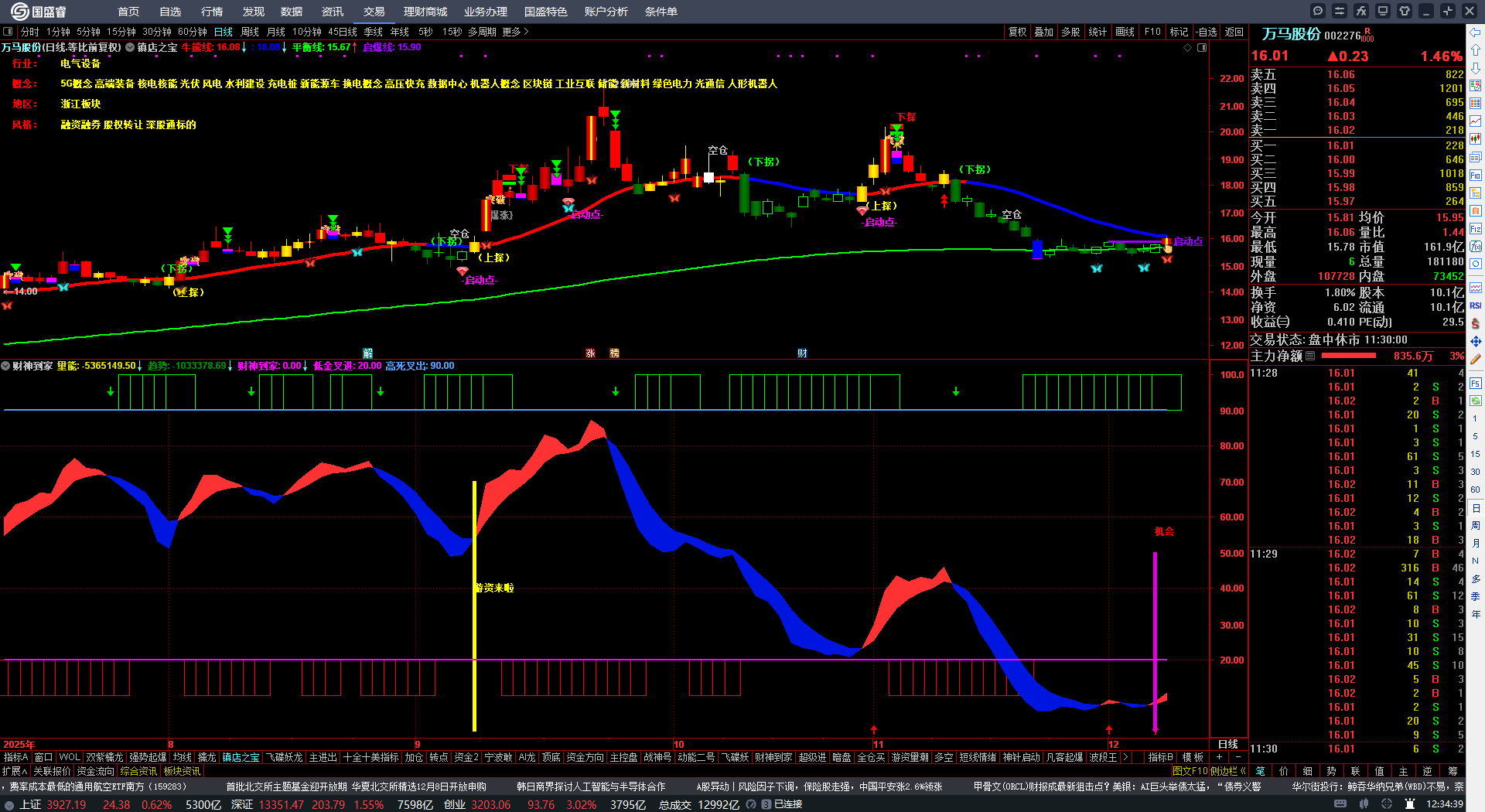The height and width of the screenshot is (812, 1485).
Task: Click the minus zoom button near 日线
Action: (x=1238, y=757)
